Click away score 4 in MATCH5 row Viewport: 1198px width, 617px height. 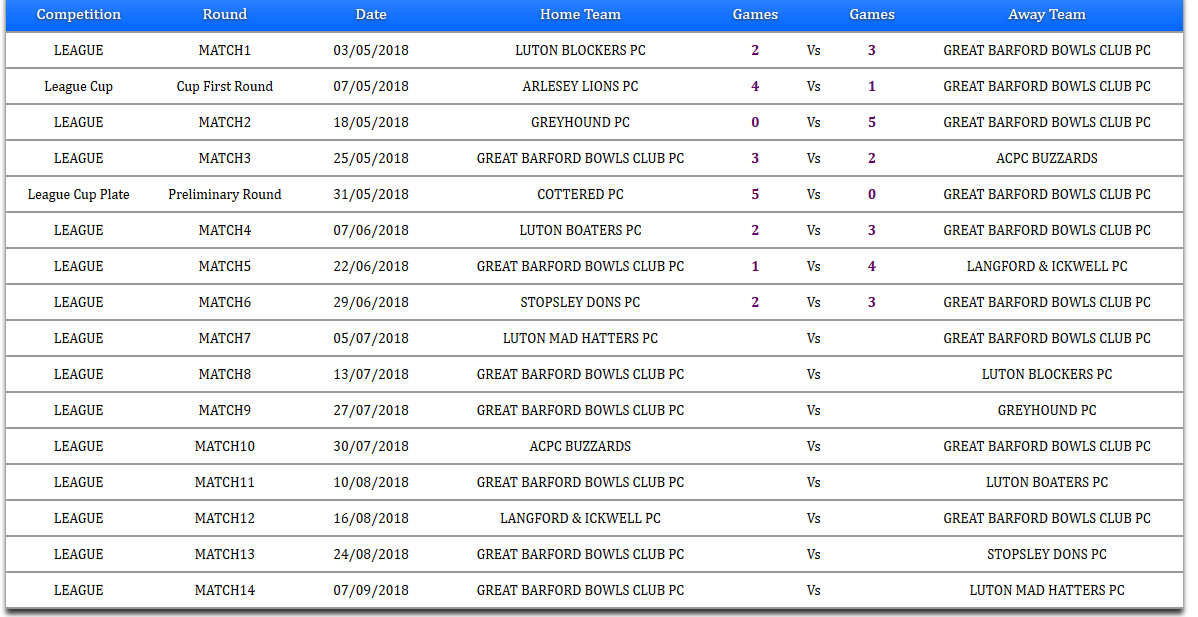[x=872, y=266]
